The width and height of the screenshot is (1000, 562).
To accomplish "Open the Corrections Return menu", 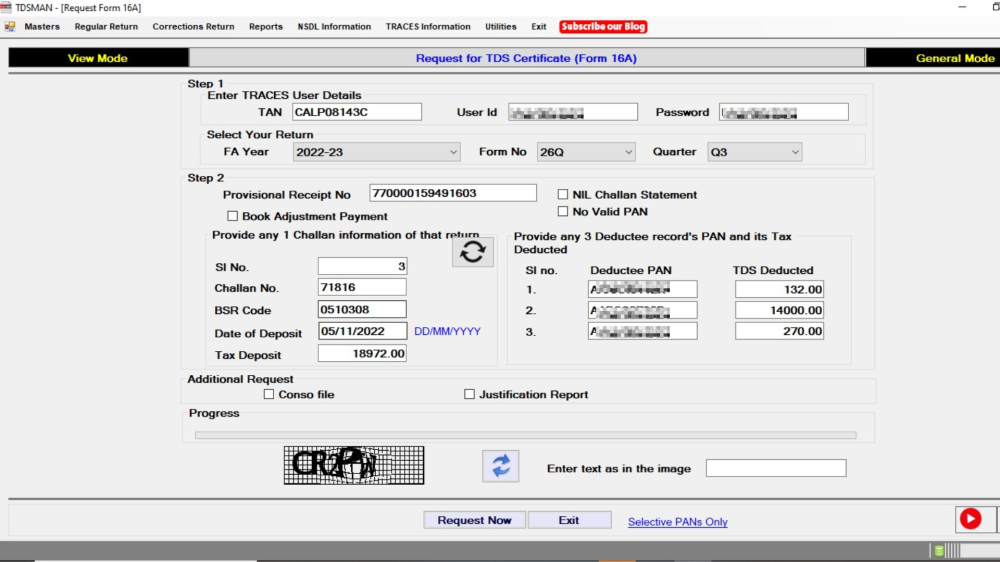I will [193, 27].
